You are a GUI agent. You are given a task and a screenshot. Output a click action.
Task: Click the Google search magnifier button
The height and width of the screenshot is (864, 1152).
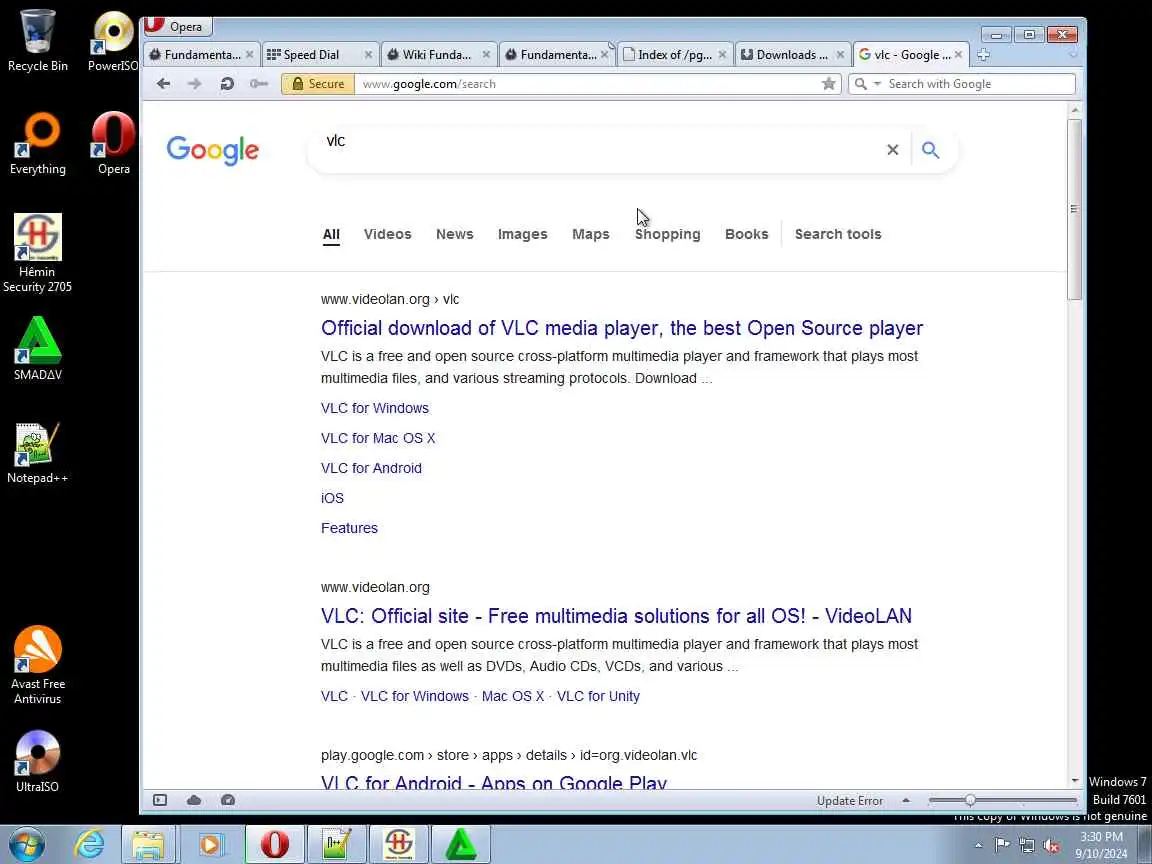[930, 150]
